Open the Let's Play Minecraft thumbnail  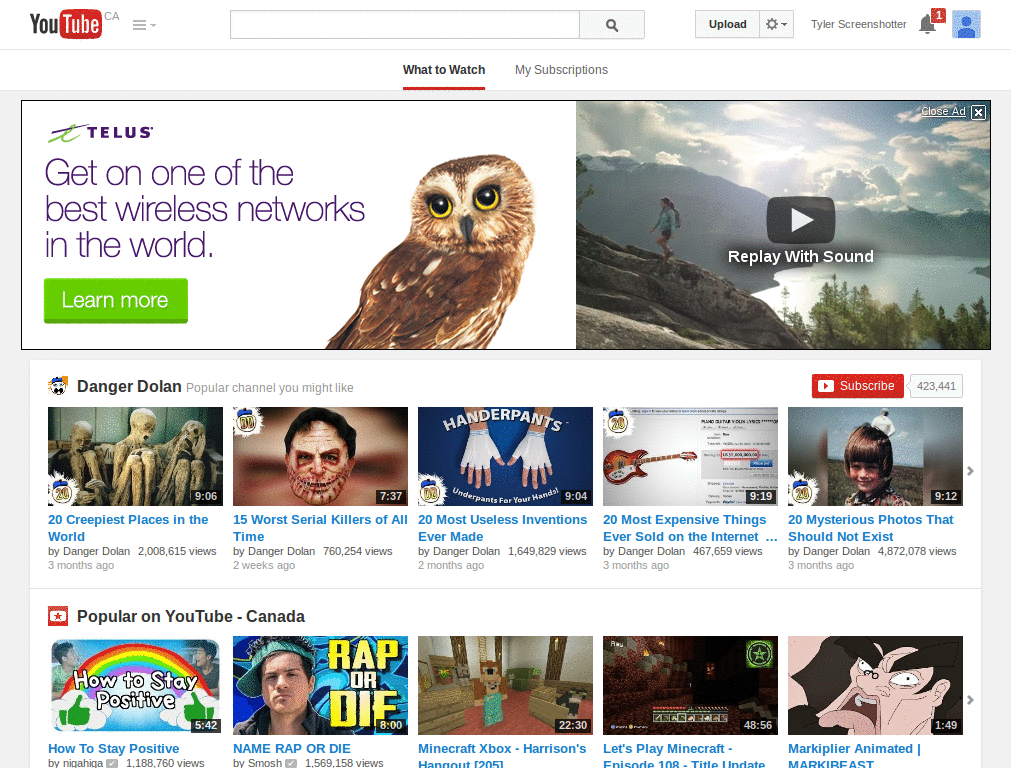690,686
